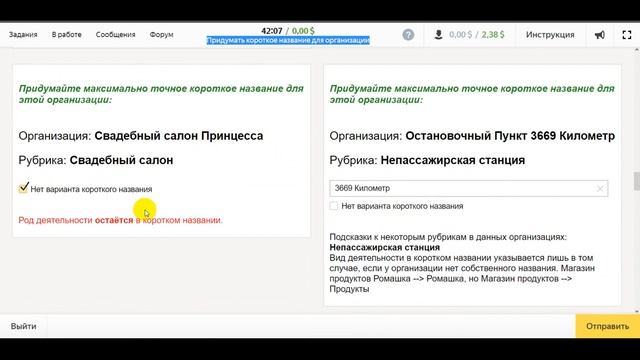Click the balance 0,00 $ / 2,38 $
The height and width of the screenshot is (360, 640).
point(476,35)
